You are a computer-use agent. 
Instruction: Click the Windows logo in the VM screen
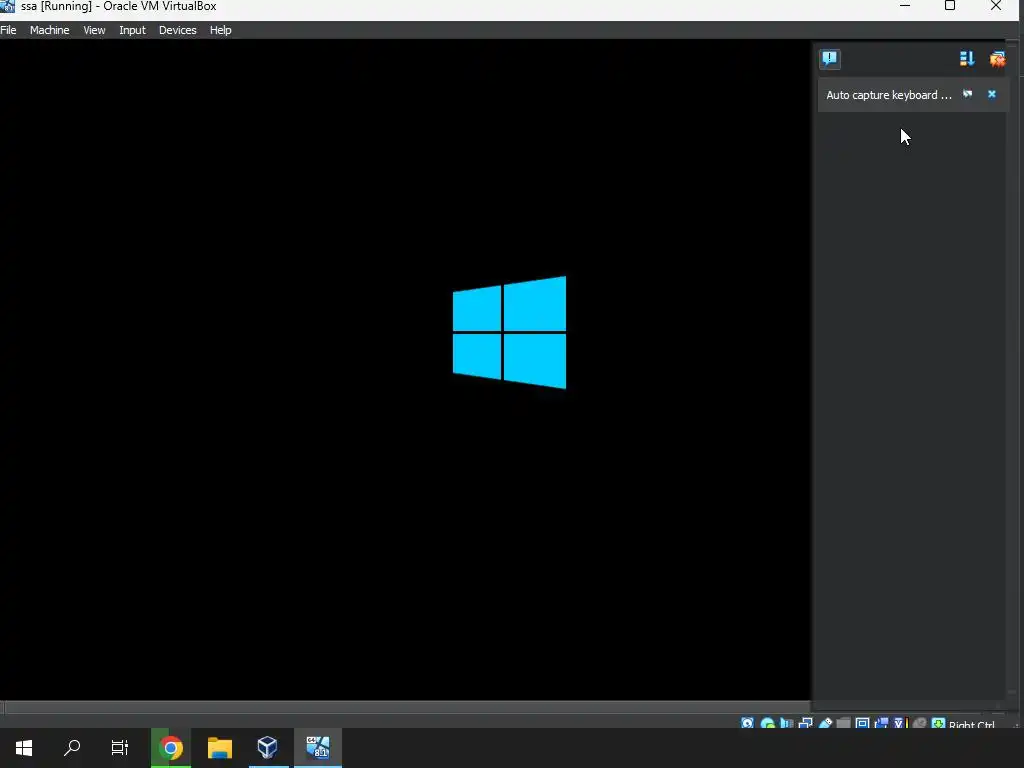tap(509, 332)
